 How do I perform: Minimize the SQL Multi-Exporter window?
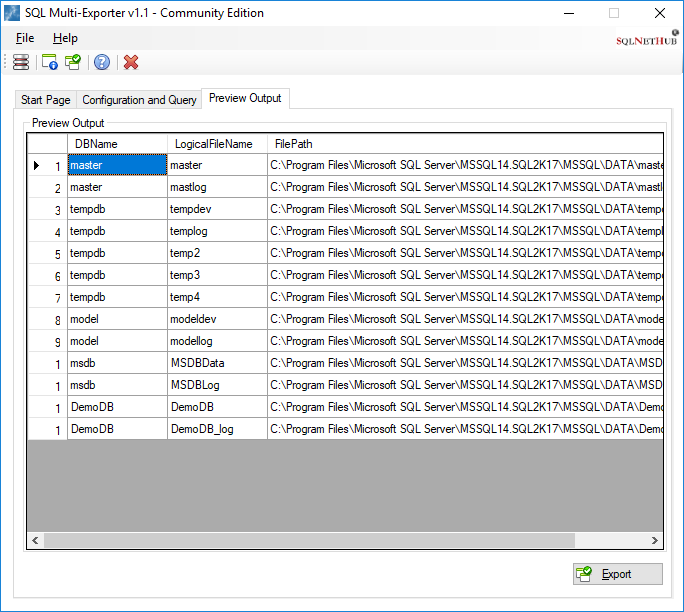pos(569,13)
